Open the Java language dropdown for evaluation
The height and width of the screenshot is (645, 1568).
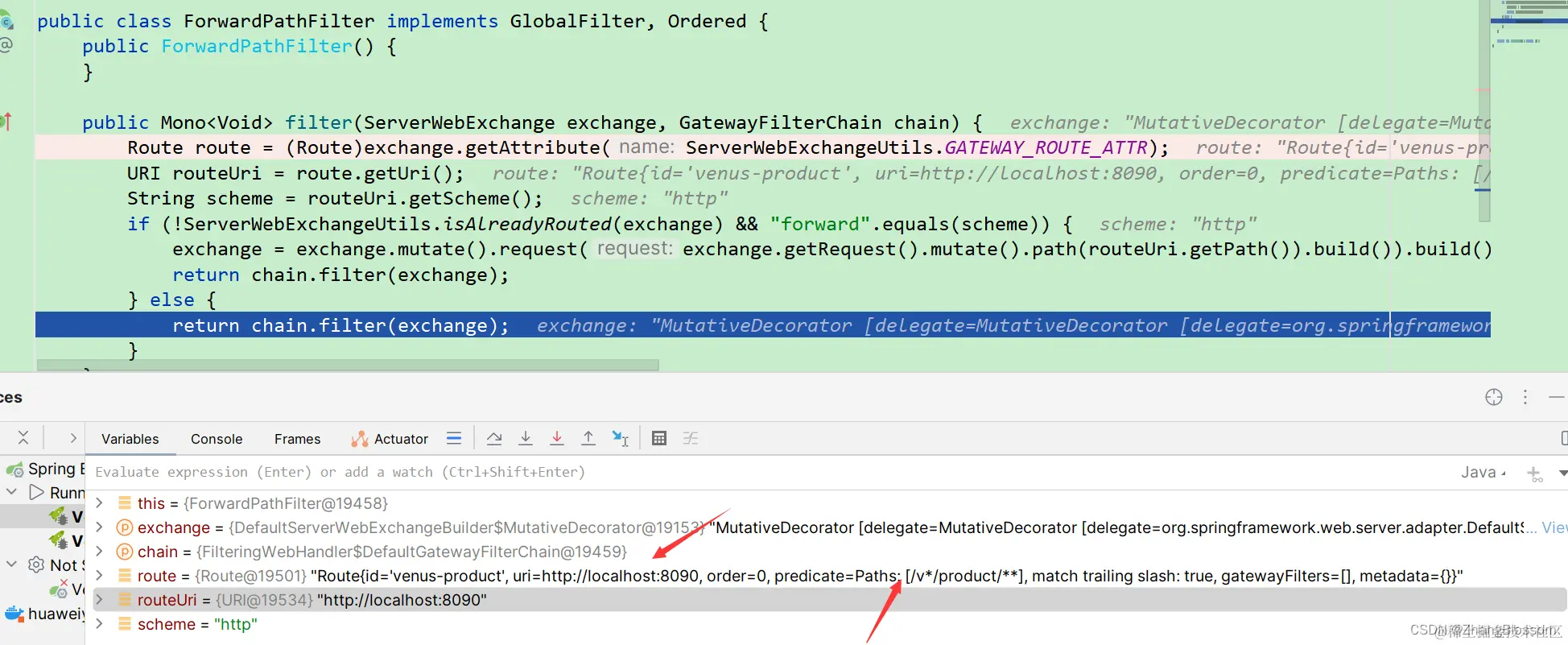click(x=1483, y=473)
